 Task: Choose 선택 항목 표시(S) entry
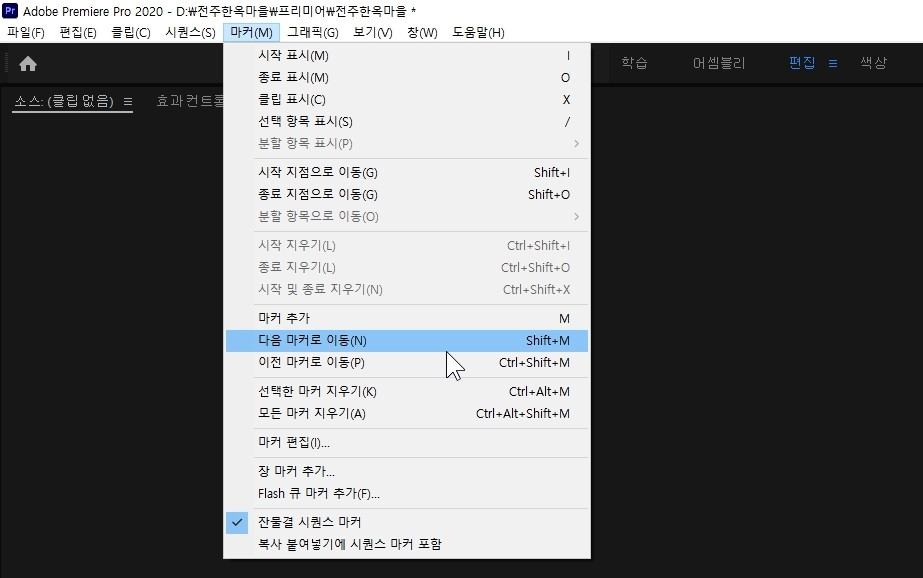pos(407,122)
